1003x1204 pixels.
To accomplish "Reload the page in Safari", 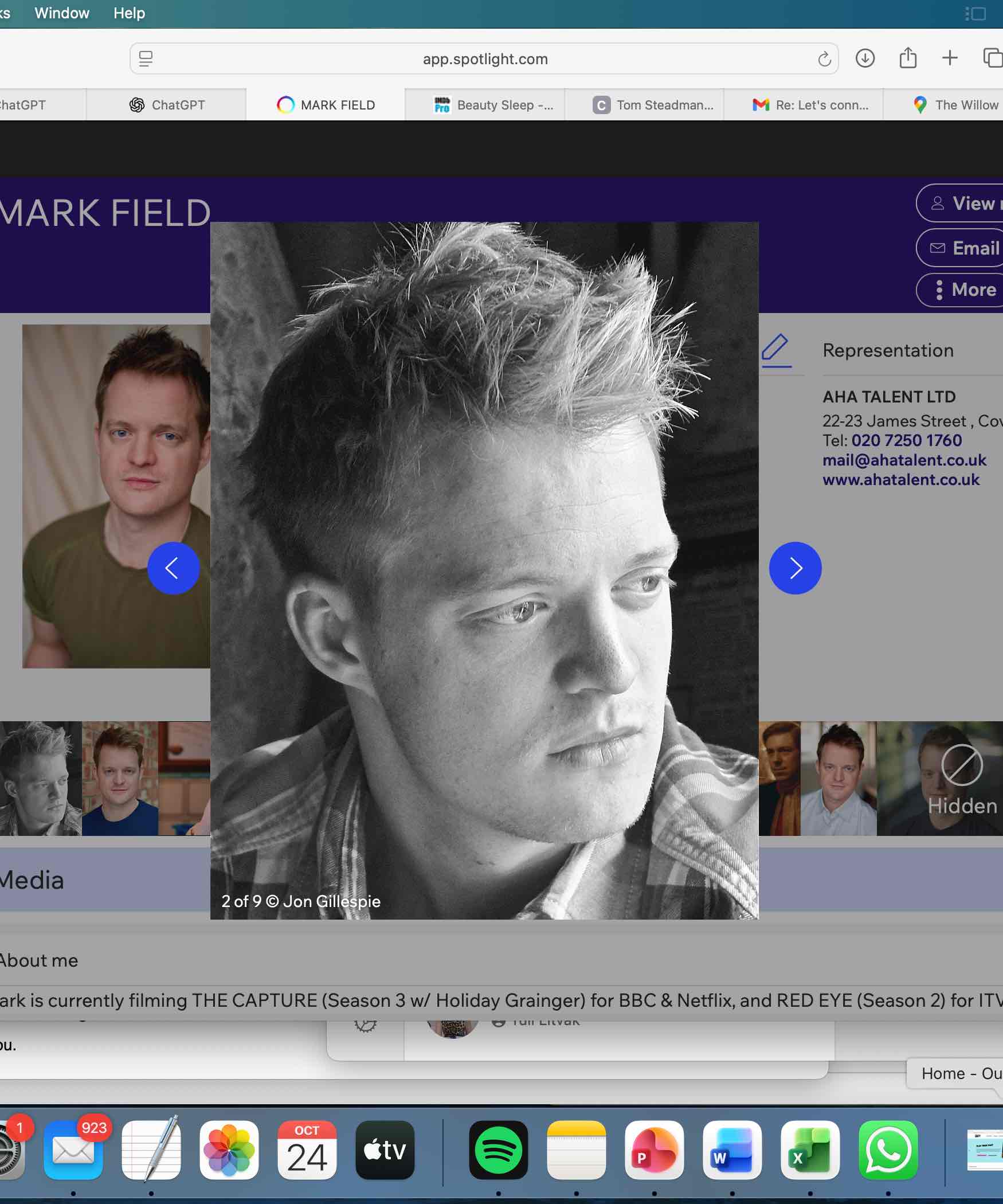I will click(824, 59).
